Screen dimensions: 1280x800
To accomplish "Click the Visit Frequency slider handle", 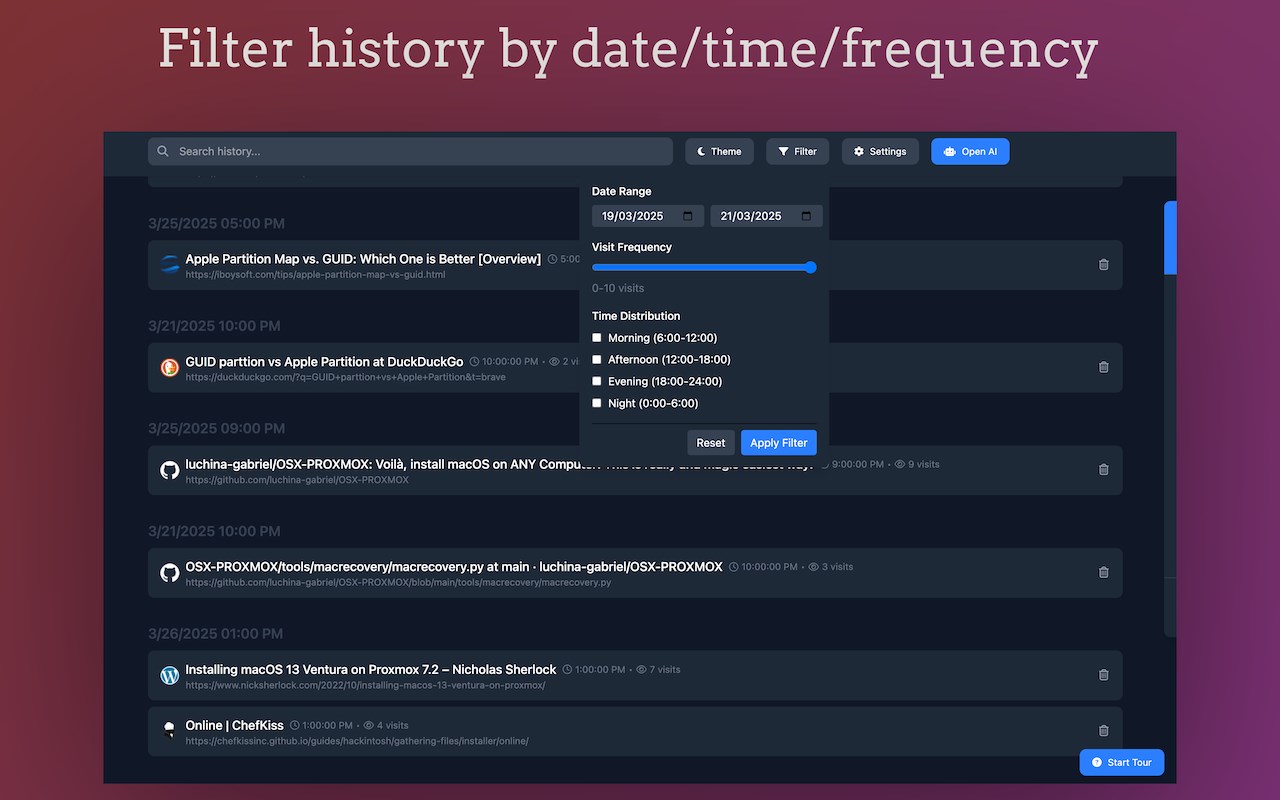I will tap(811, 267).
